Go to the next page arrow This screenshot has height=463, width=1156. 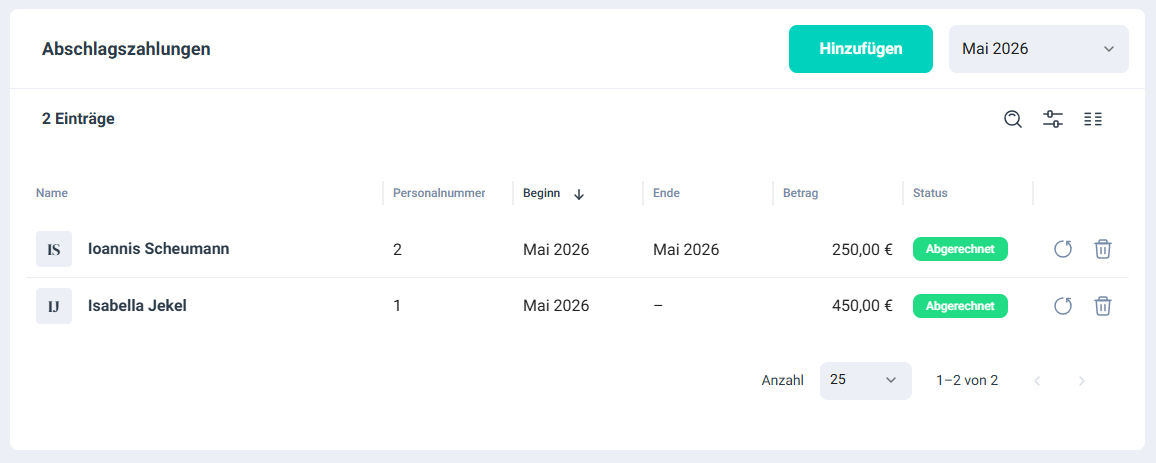1082,380
